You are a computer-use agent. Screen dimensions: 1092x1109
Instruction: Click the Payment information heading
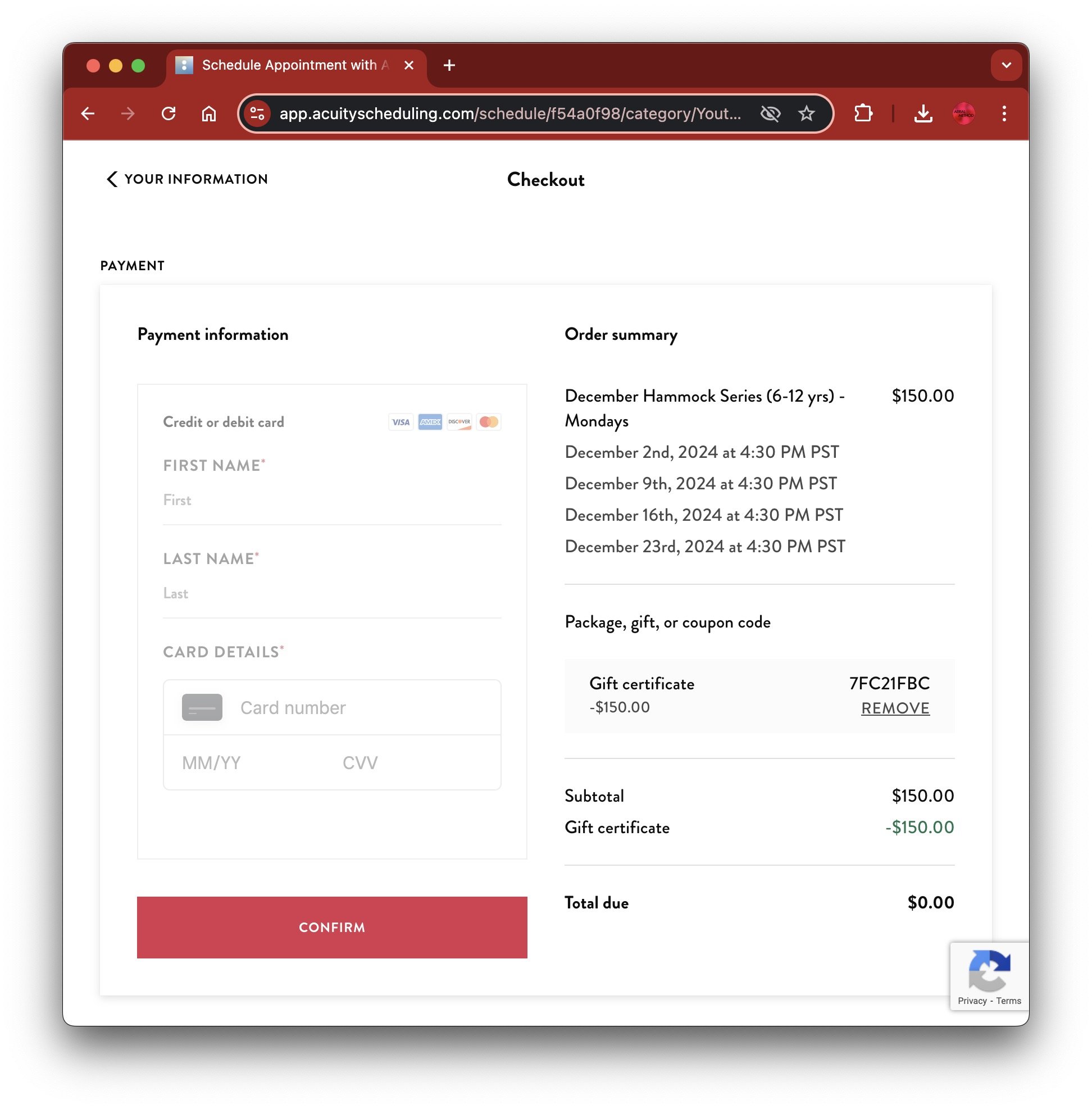click(213, 334)
